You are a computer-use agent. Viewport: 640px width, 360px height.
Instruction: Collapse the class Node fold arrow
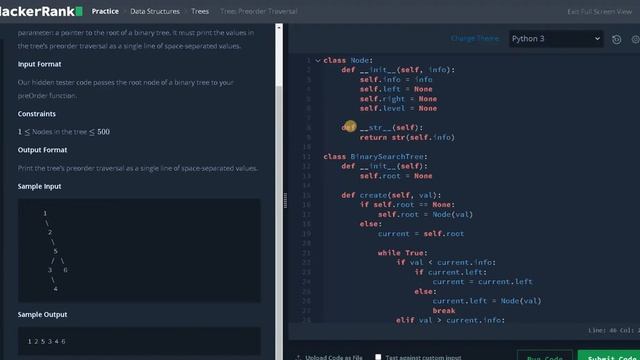318,60
